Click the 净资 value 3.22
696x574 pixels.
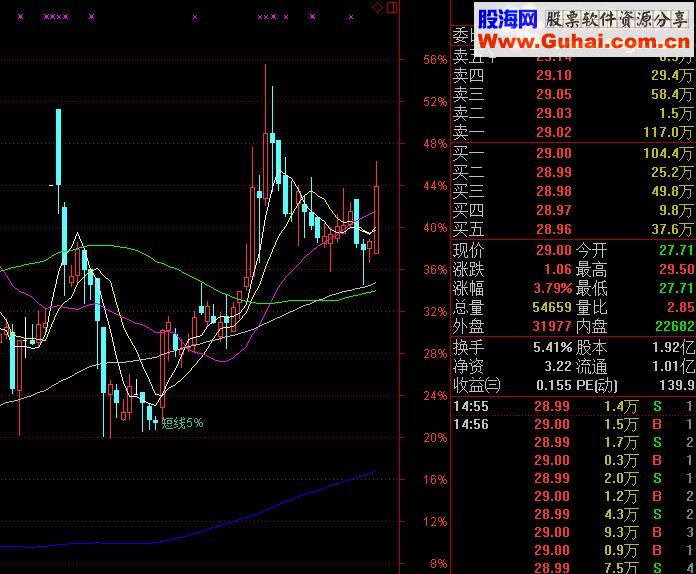558,366
